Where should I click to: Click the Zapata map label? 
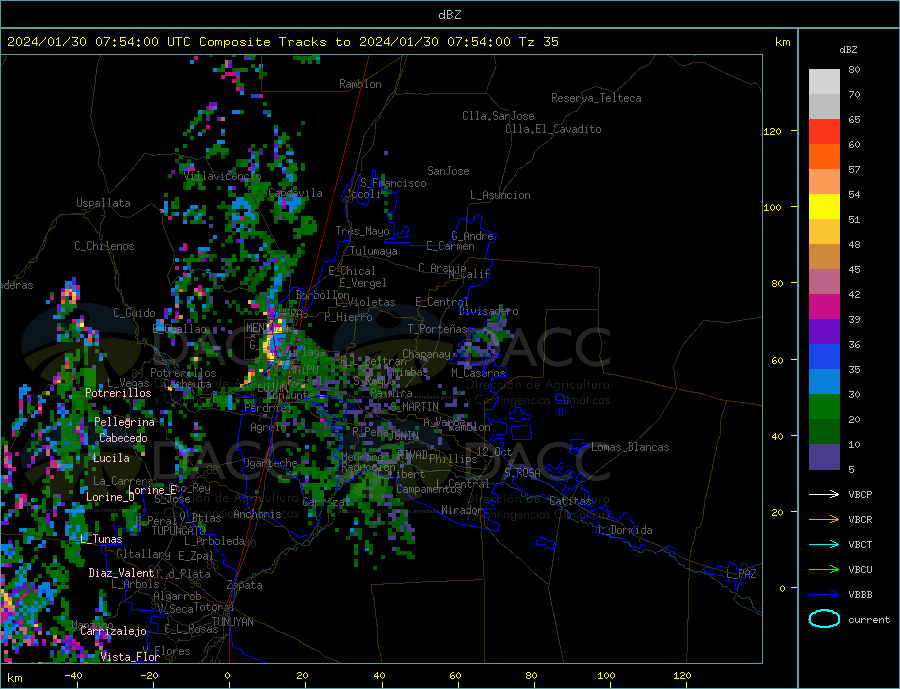point(245,585)
